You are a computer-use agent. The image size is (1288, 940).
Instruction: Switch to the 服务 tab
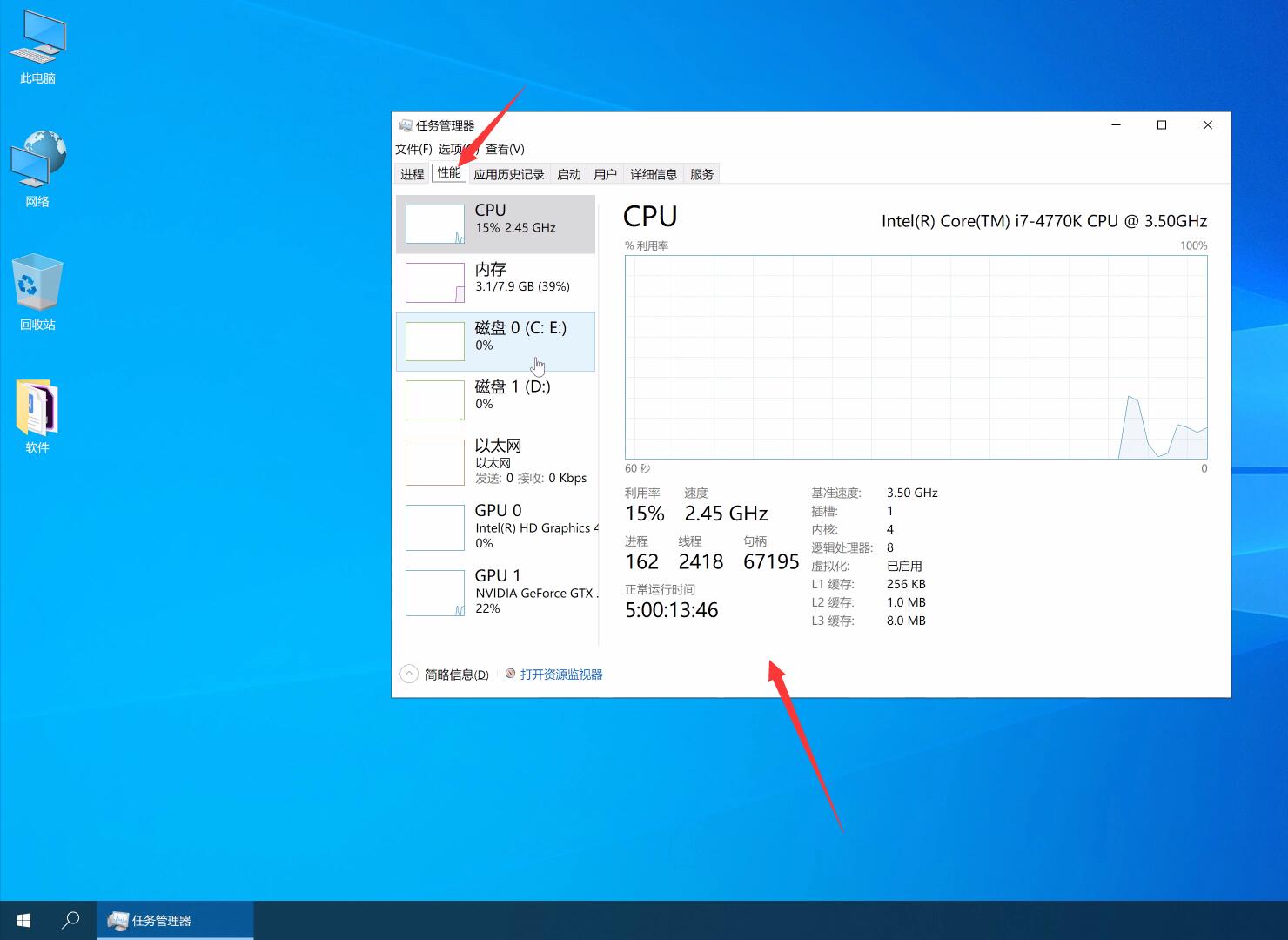[x=702, y=174]
